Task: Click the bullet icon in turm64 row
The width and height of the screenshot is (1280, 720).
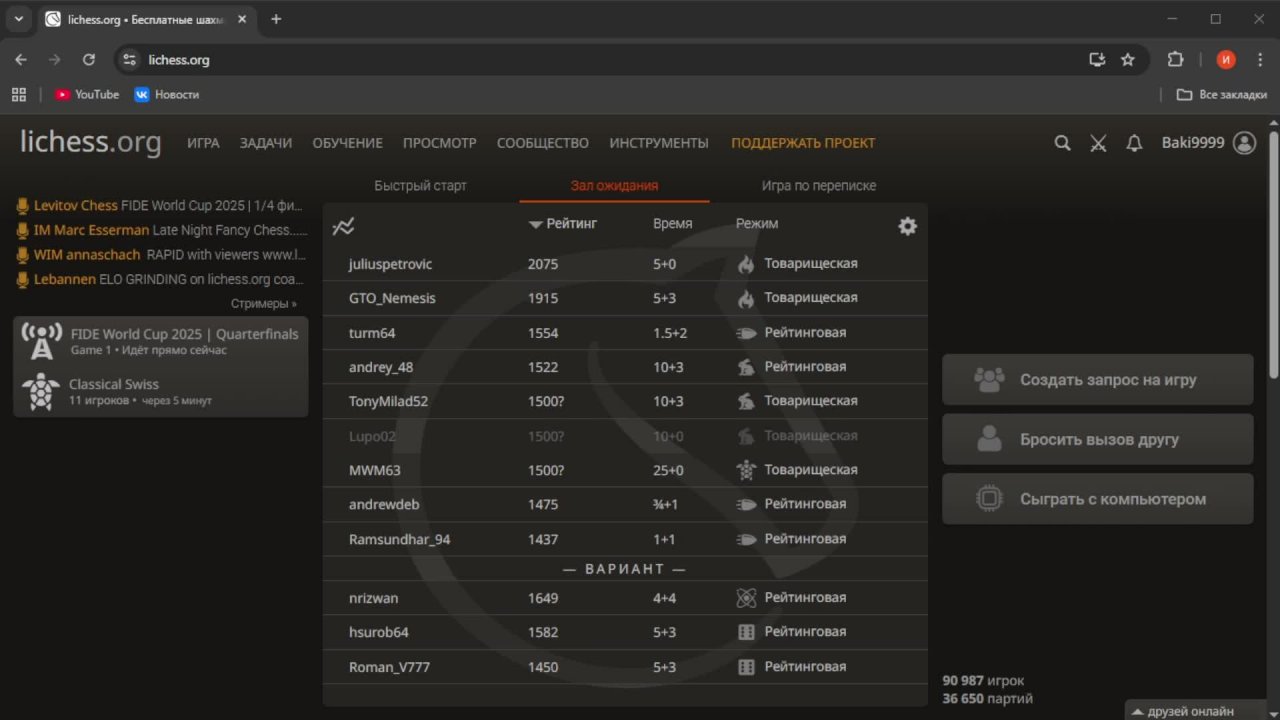Action: click(746, 333)
